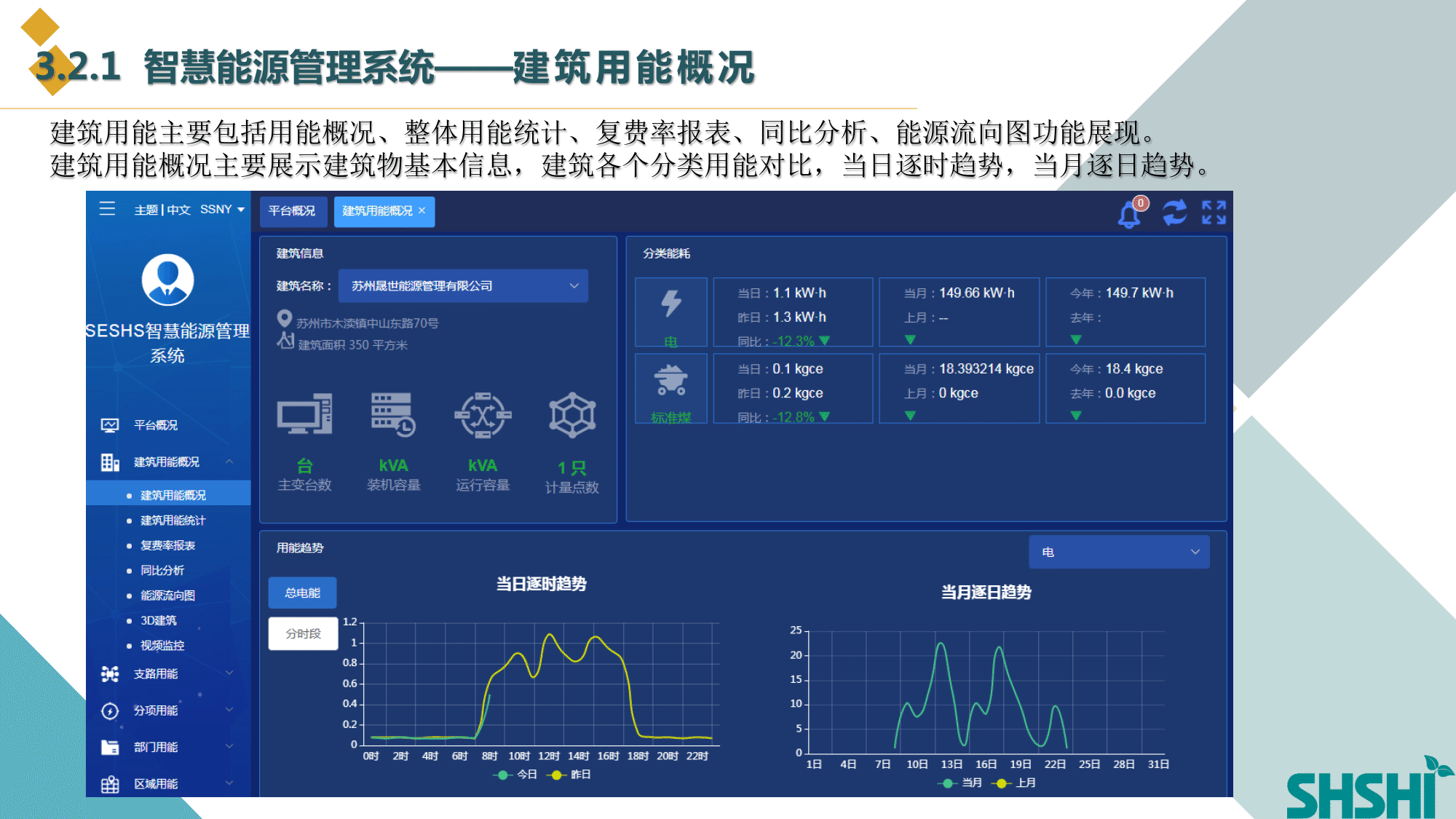Click the 平台概况 sidebar monitor icon
The image size is (1456, 819).
click(110, 425)
